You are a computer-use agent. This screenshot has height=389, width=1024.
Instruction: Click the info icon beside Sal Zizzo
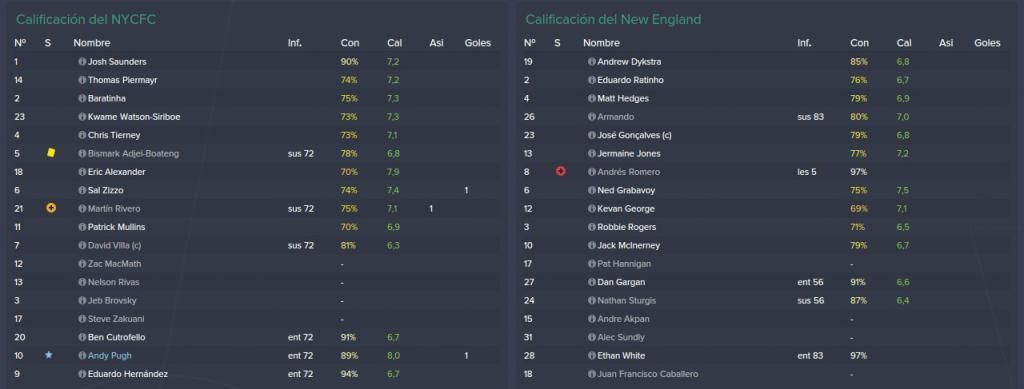pos(82,191)
